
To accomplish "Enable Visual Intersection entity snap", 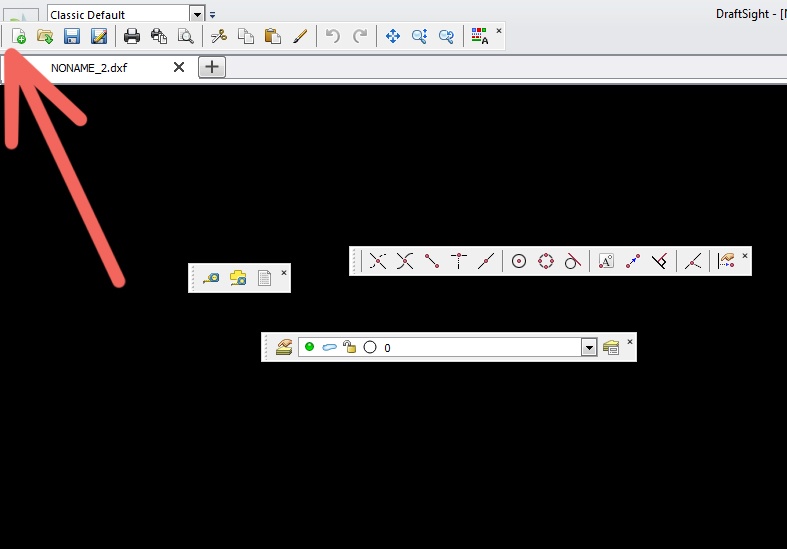I will click(377, 261).
